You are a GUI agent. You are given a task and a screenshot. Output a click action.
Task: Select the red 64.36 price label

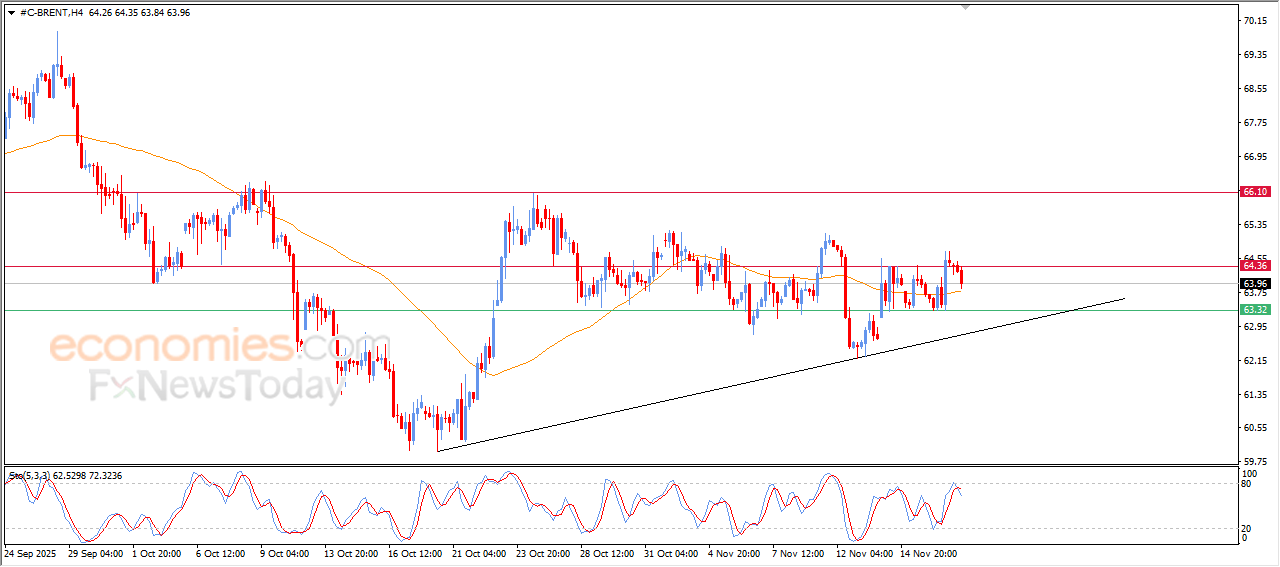[x=1254, y=266]
